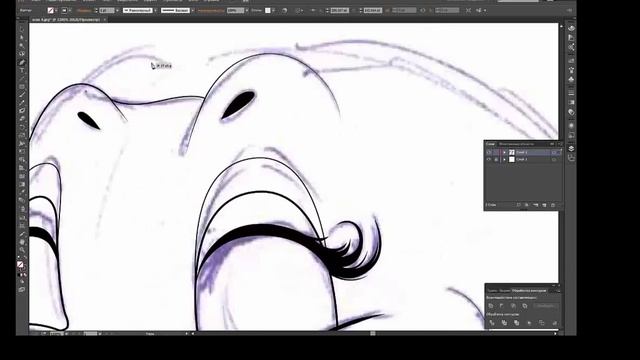
Task: Expand the bottom layer's contents
Action: [504, 159]
